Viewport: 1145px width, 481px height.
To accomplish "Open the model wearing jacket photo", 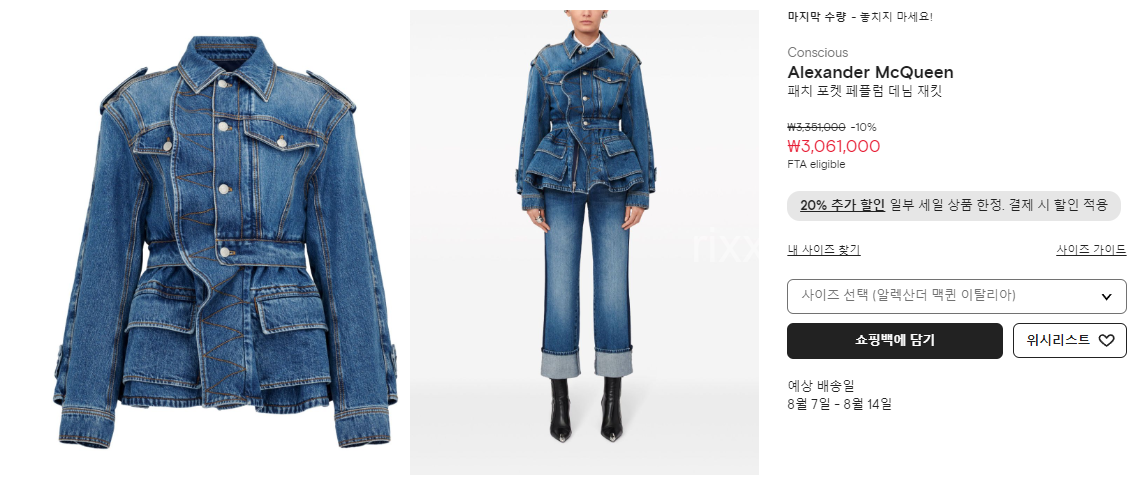I will tap(584, 242).
